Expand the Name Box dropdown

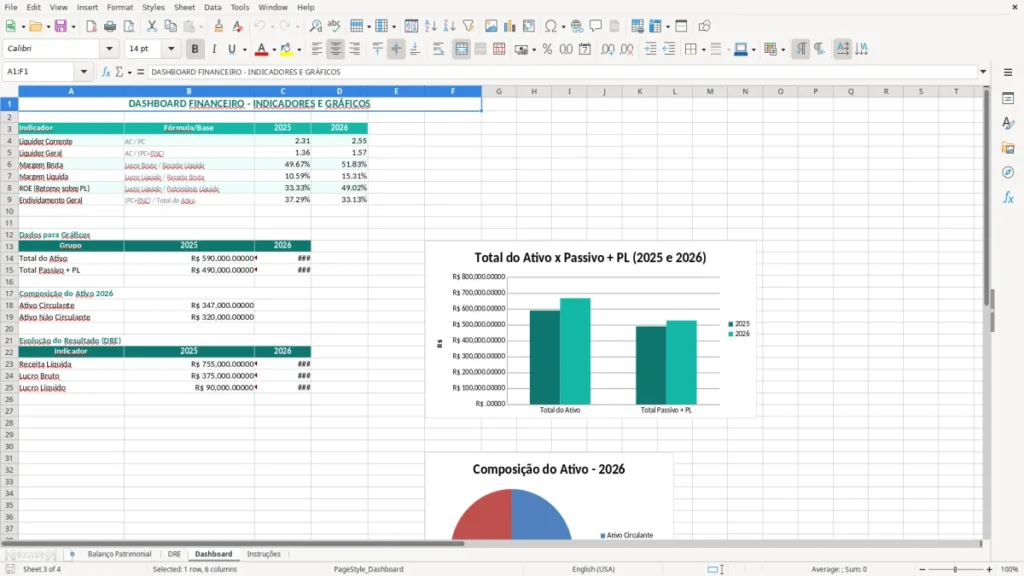(x=84, y=72)
